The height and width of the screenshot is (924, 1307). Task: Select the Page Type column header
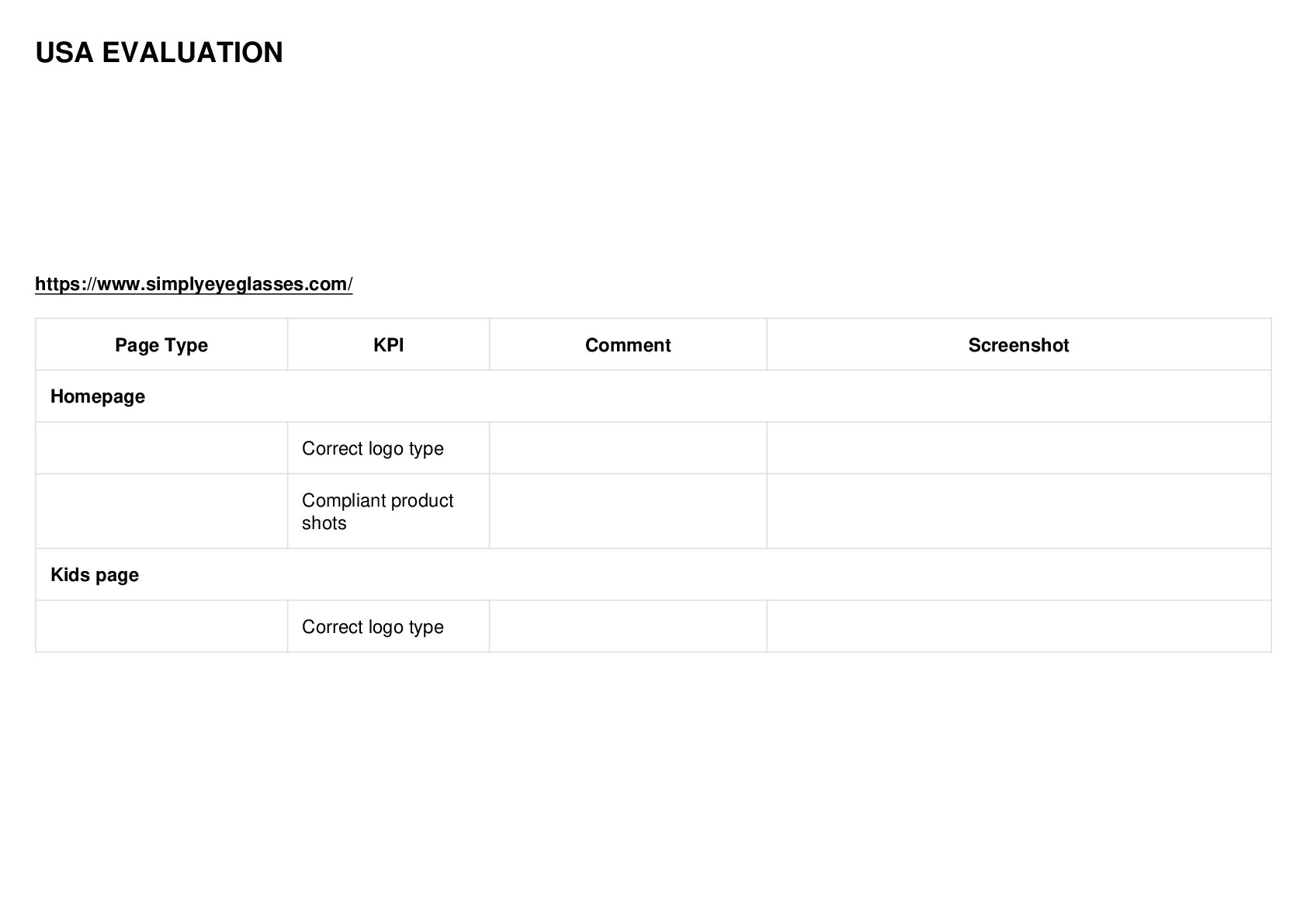tap(161, 344)
